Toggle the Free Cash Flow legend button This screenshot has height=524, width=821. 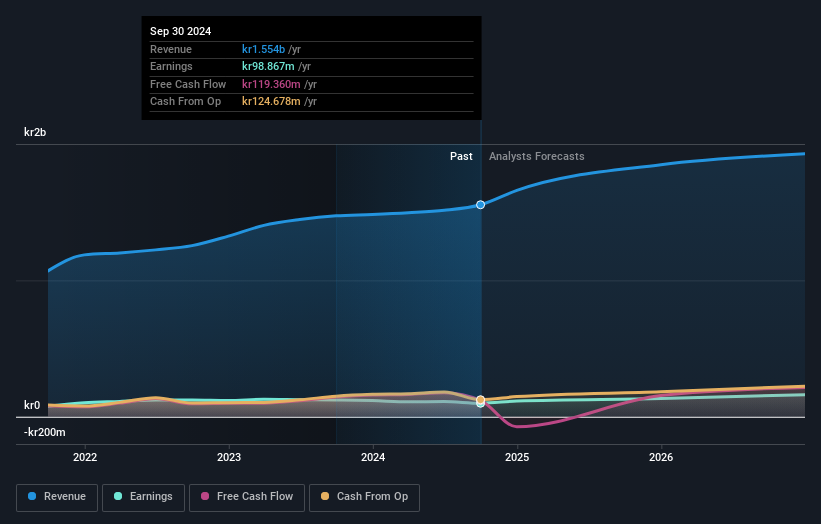247,497
